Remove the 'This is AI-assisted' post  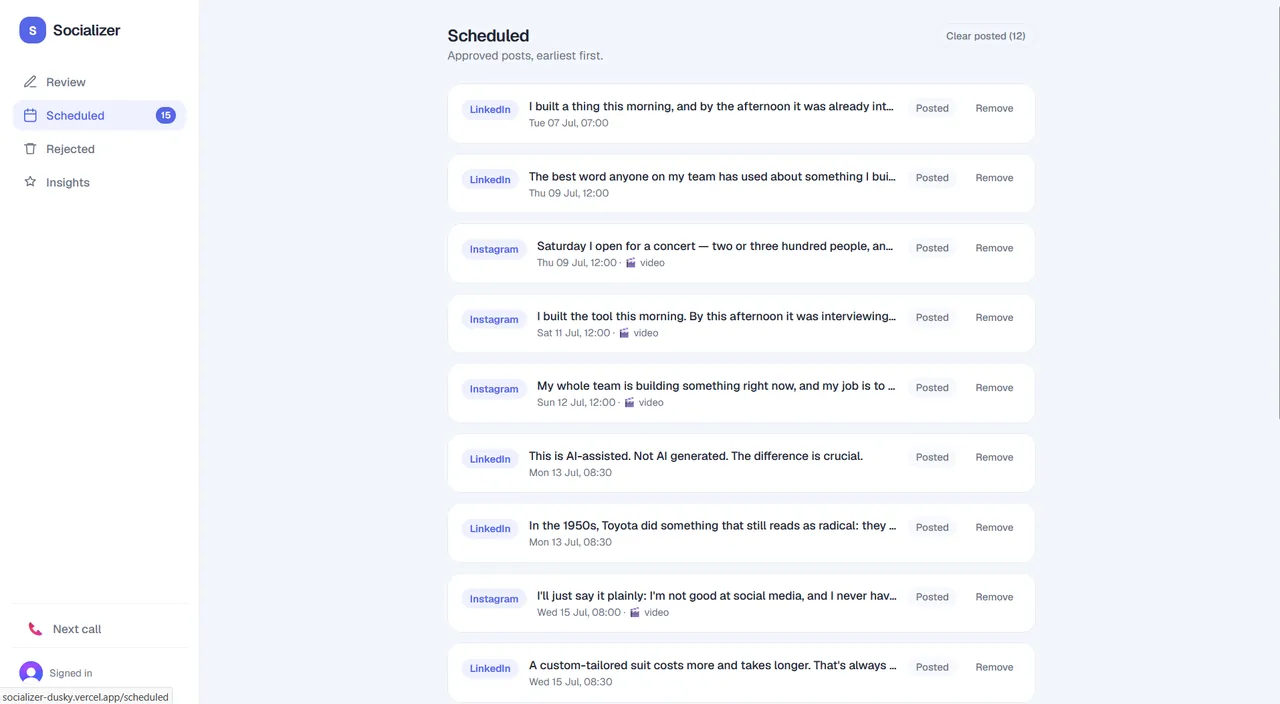coord(994,457)
